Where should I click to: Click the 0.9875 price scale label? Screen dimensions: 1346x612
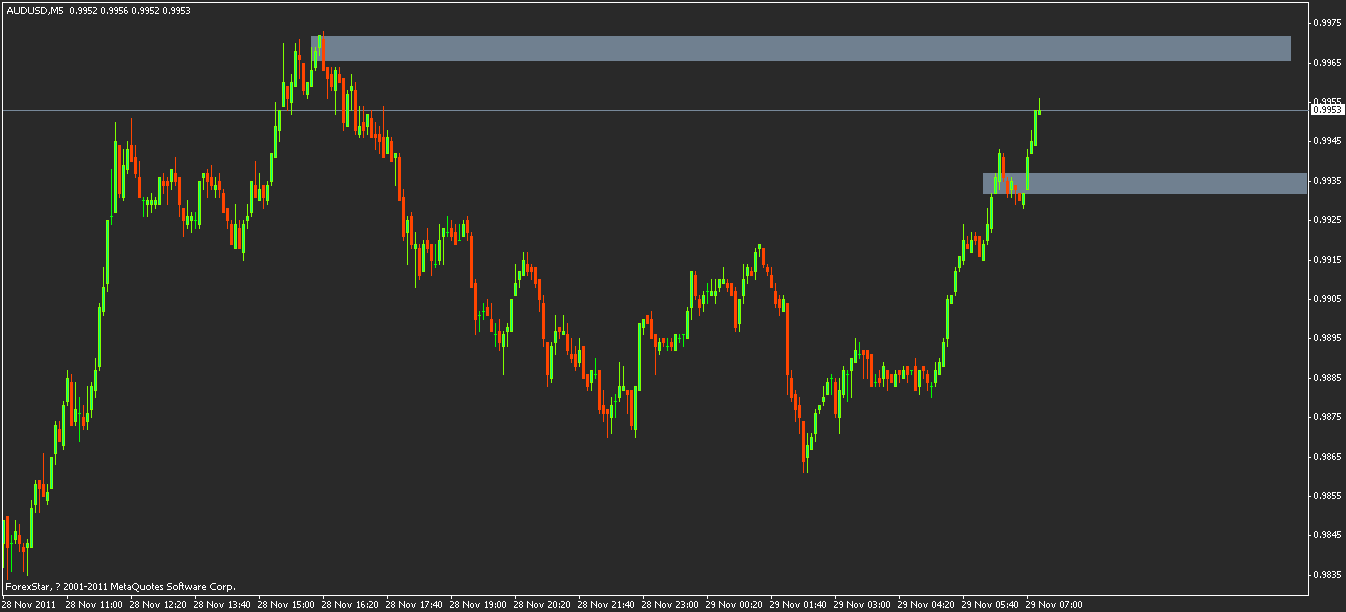pos(1326,417)
